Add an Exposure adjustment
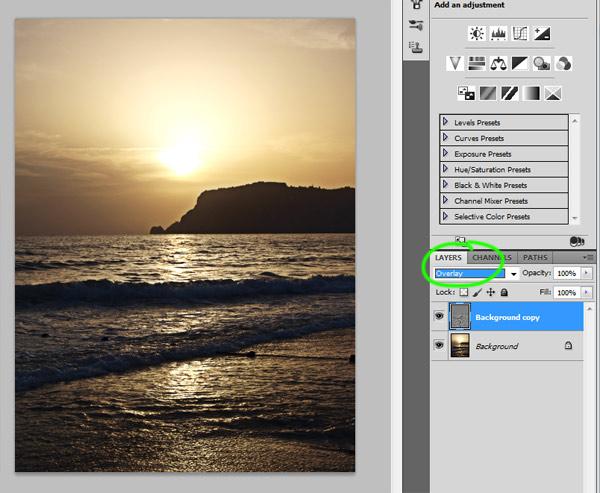 (542, 33)
